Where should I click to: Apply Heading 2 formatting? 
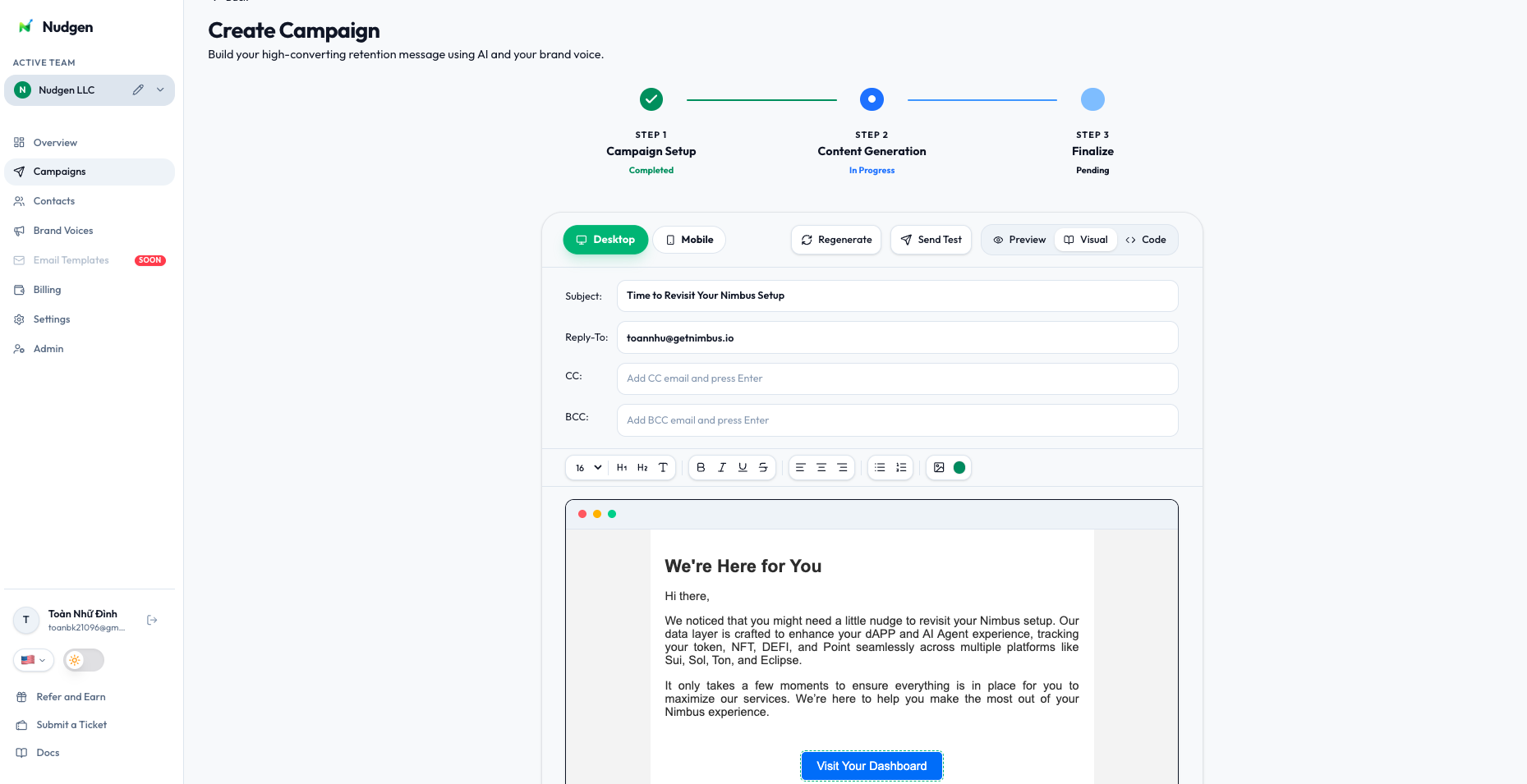pyautogui.click(x=642, y=468)
